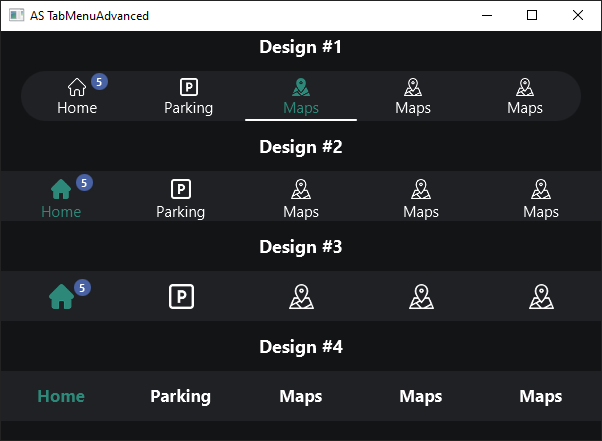Screen dimensions: 602x441
Task: Click the Home icon in Design #1
Action: (76, 88)
